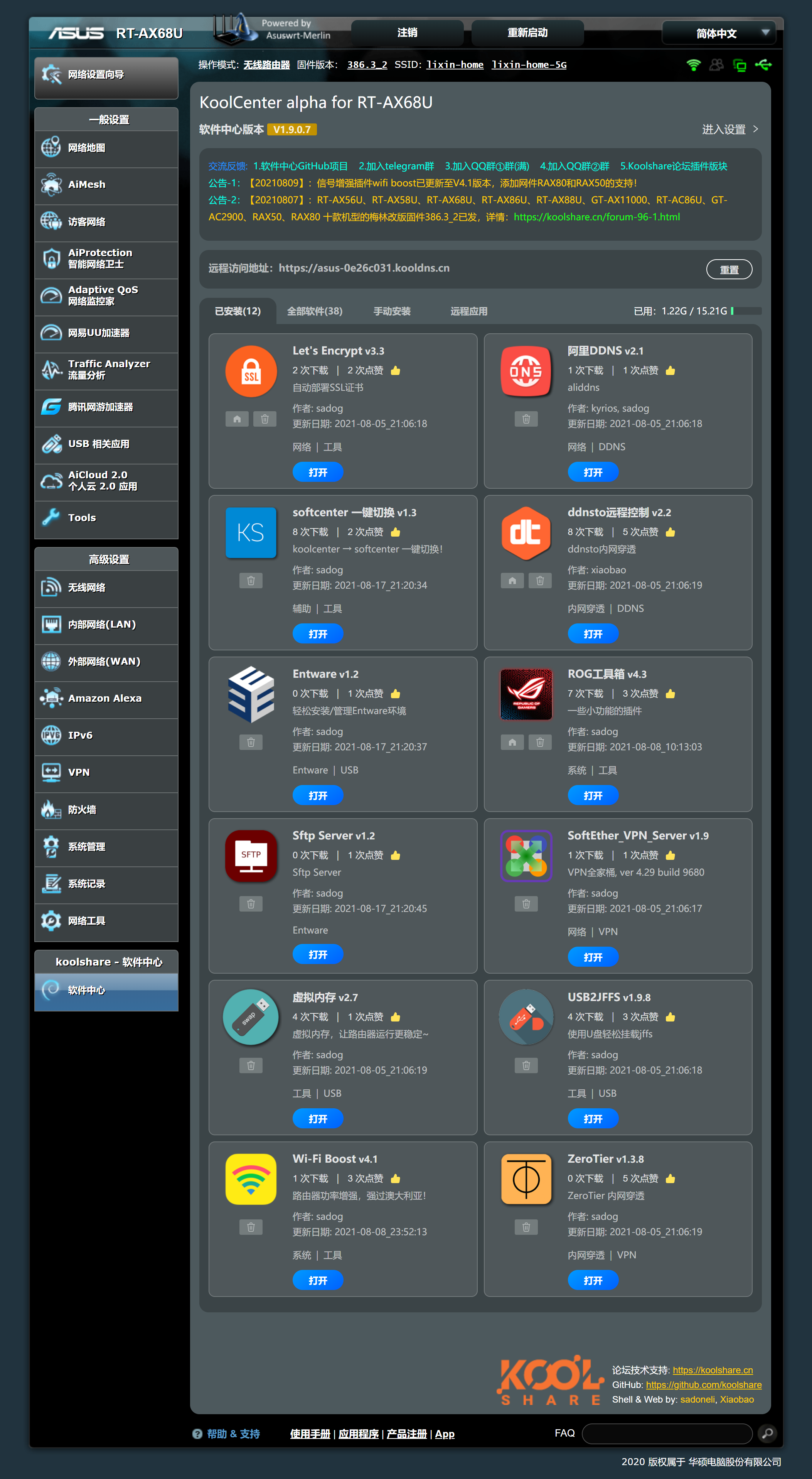Click thumbs-up icon for Entware
The height and width of the screenshot is (1479, 812).
pos(395,694)
